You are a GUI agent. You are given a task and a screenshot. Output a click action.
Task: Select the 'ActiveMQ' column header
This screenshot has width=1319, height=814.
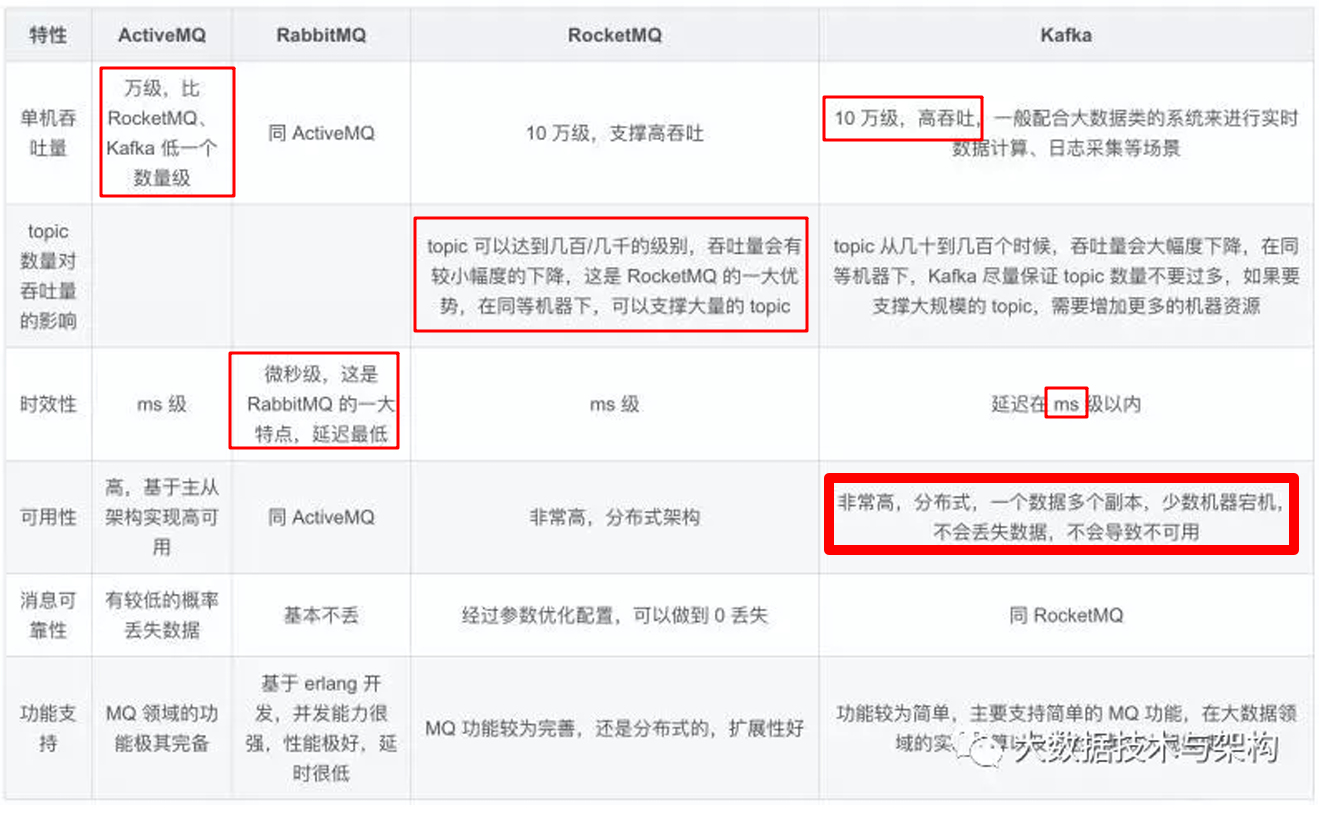[x=162, y=35]
